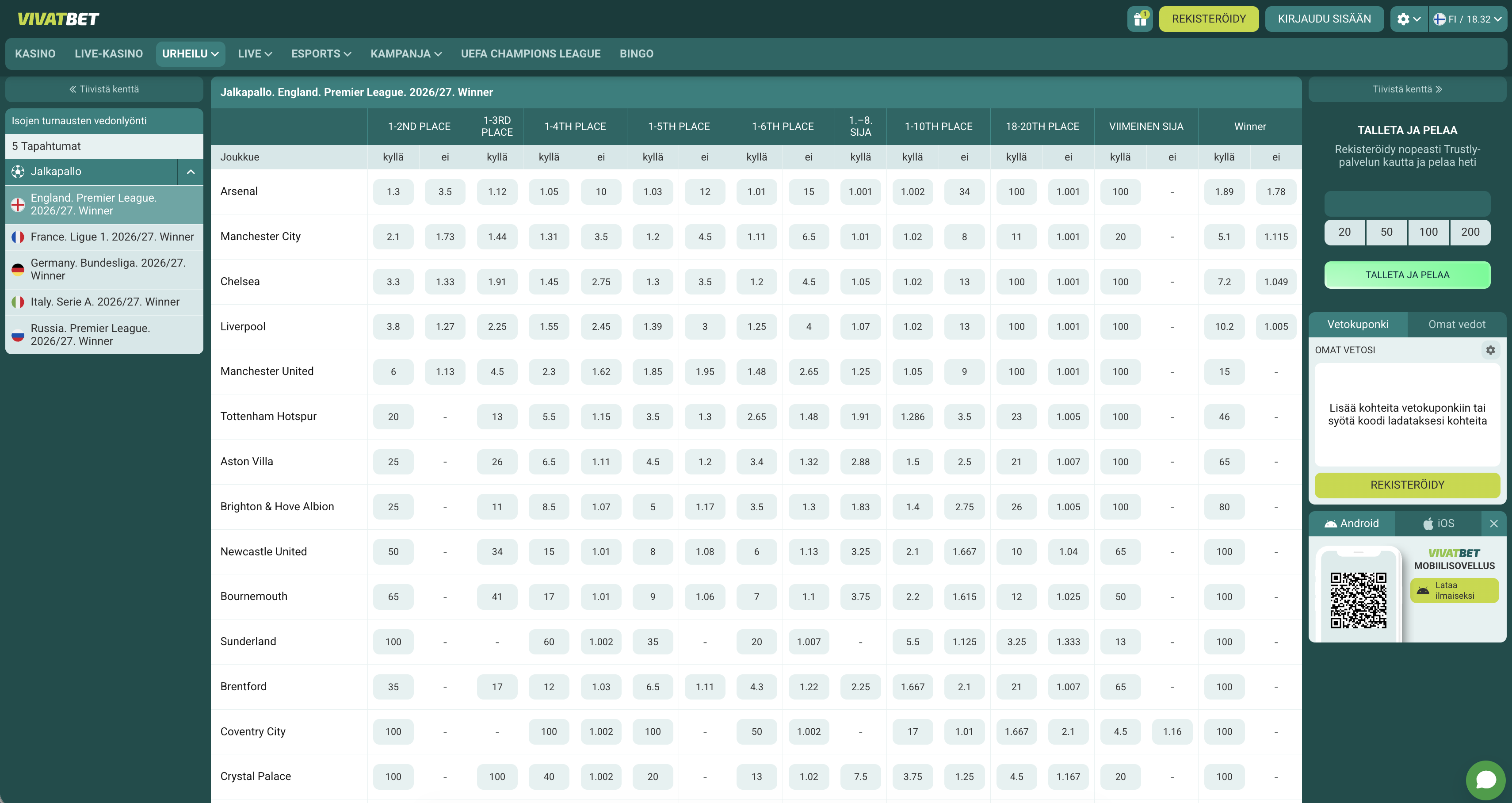Select Tottenham Hotspur Winner kyllä odds 46
This screenshot has width=1512, height=803.
pos(1224,417)
